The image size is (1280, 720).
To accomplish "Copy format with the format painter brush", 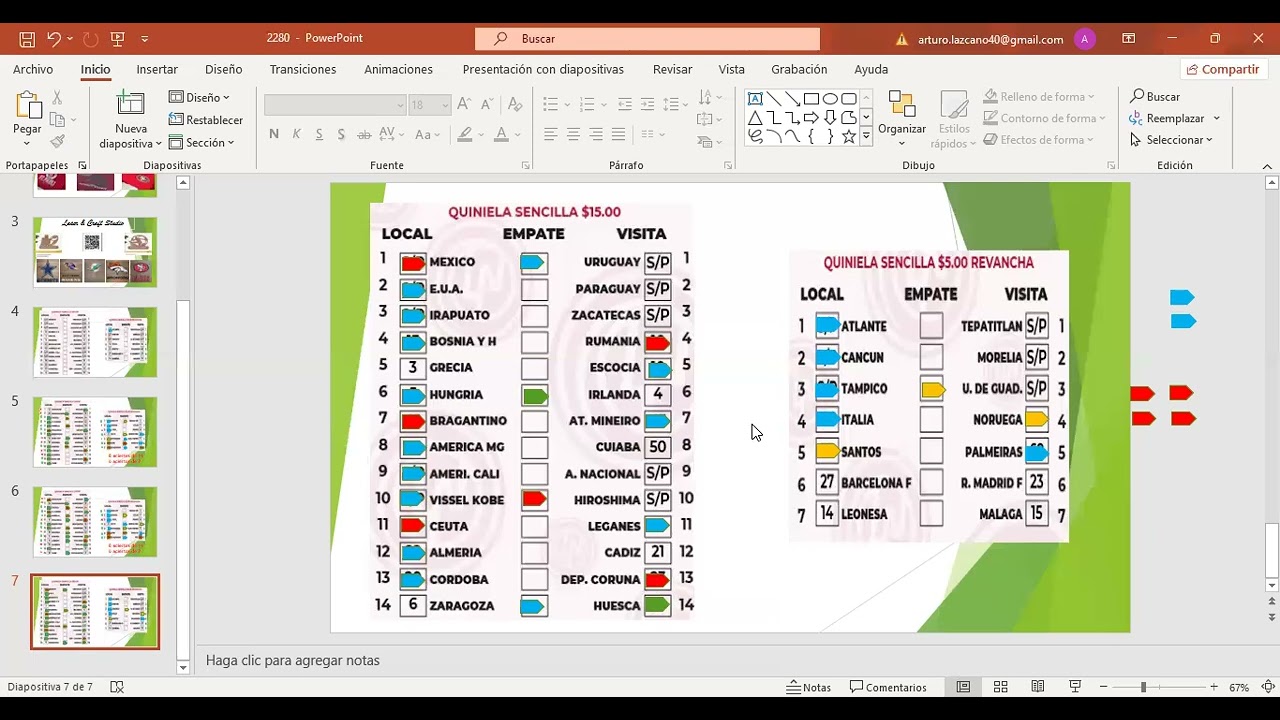I will [57, 141].
